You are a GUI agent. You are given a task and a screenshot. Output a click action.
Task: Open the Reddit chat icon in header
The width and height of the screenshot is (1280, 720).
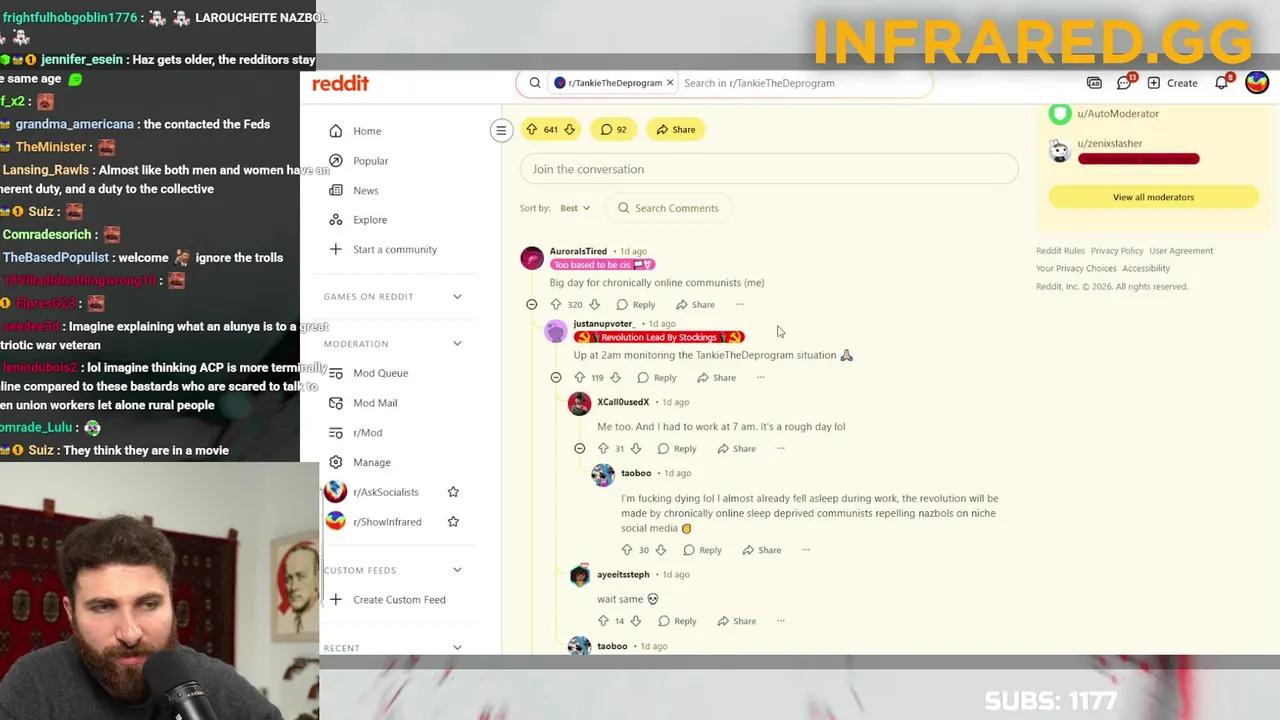(x=1124, y=83)
